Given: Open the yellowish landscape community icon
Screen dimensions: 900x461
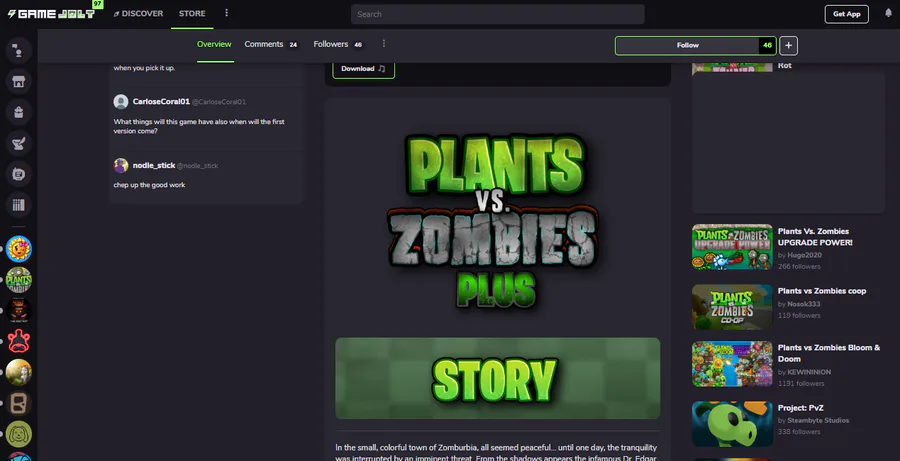Looking at the screenshot, I should [18, 372].
